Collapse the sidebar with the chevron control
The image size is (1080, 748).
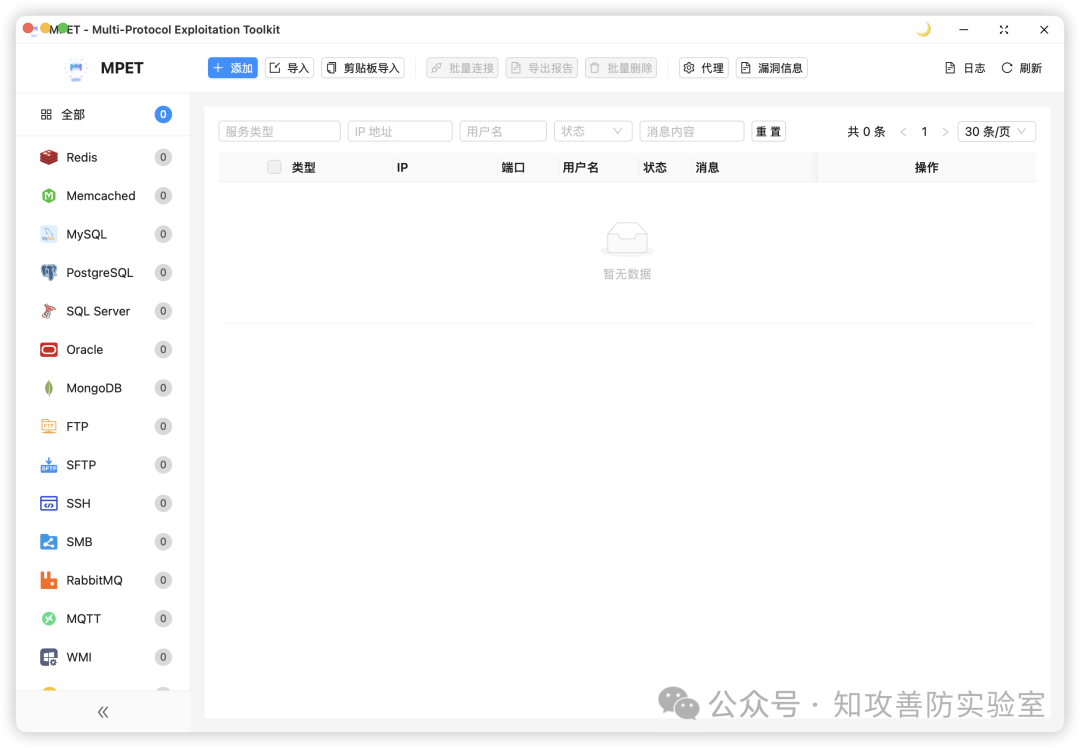102,712
